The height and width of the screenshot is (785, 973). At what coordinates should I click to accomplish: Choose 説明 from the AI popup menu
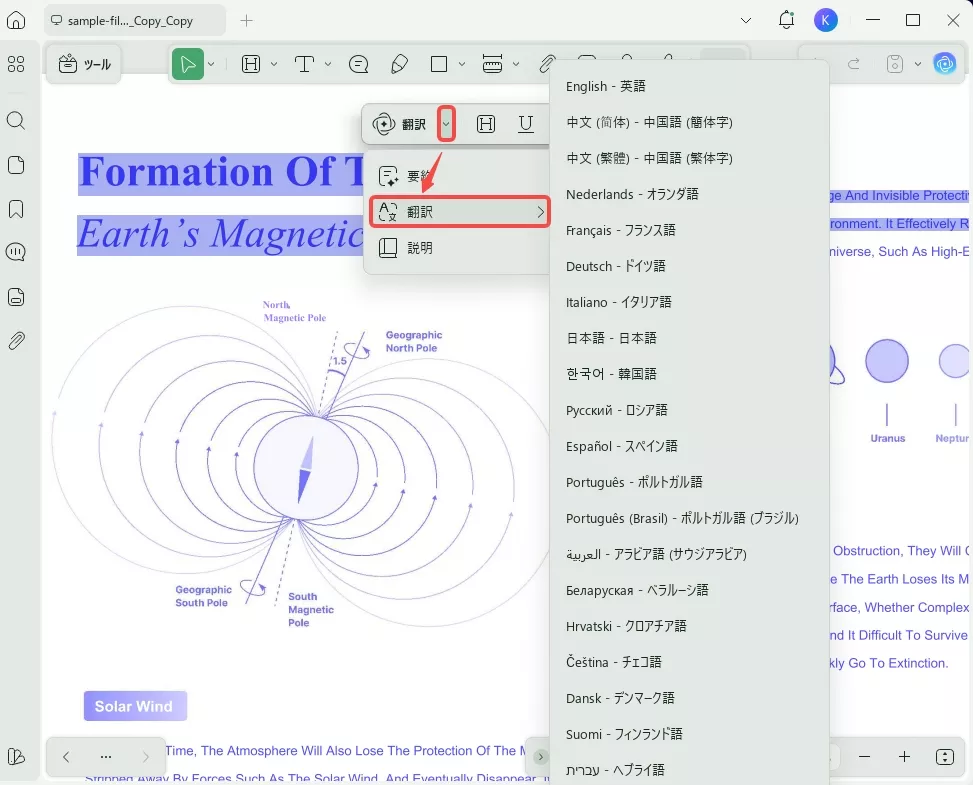pos(420,248)
